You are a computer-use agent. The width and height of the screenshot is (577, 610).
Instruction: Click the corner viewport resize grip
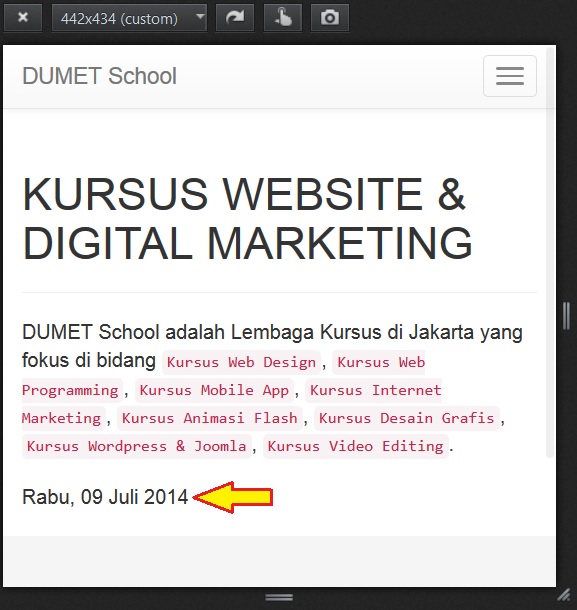pos(564,595)
